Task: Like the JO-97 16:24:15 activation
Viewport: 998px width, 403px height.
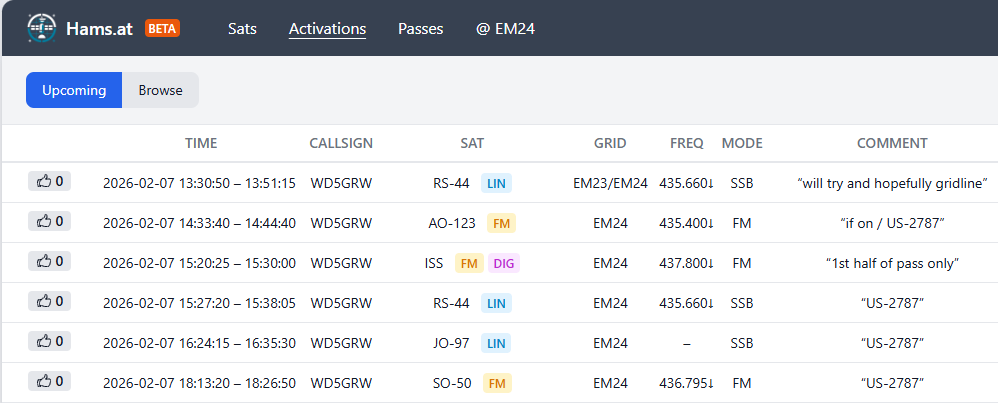Action: pyautogui.click(x=50, y=341)
